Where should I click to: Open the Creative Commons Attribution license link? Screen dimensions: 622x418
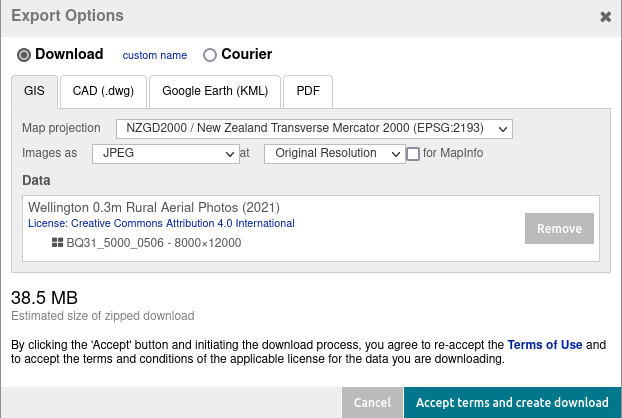pos(161,223)
